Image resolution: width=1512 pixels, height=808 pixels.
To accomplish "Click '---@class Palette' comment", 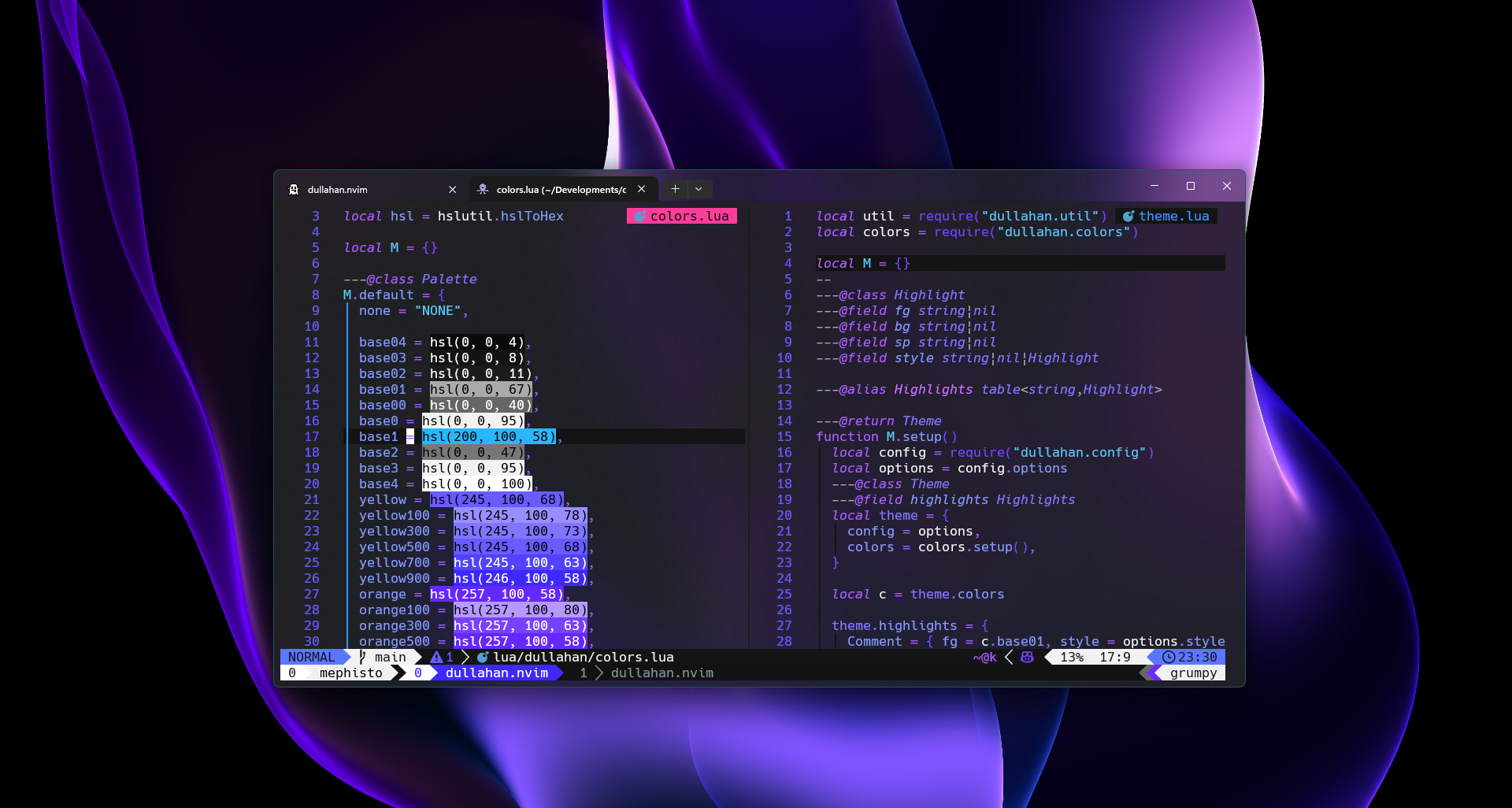I will click(x=410, y=279).
